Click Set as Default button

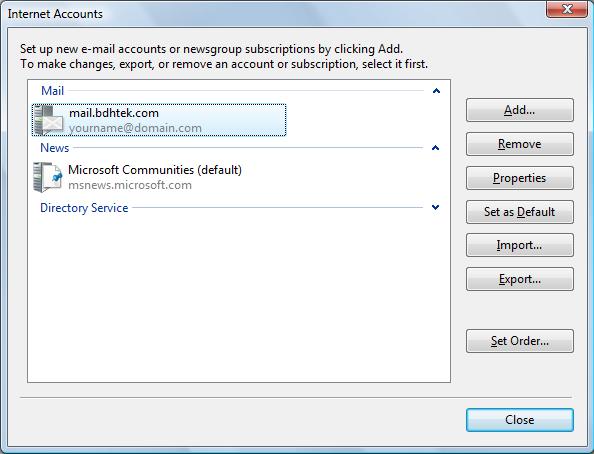[x=520, y=212]
